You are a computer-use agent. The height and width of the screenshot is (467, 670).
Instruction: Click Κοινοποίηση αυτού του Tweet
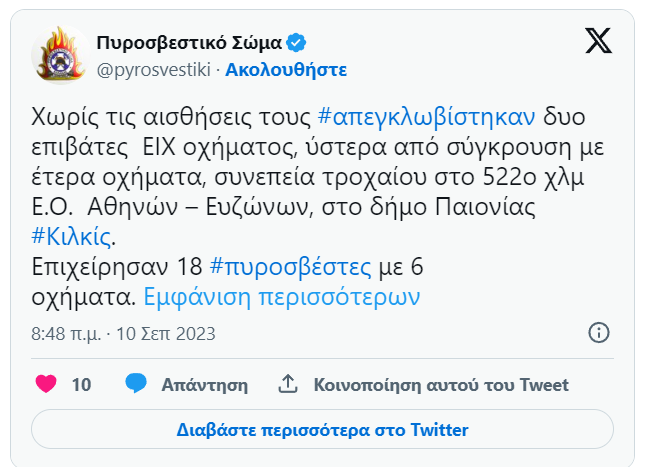coord(441,385)
